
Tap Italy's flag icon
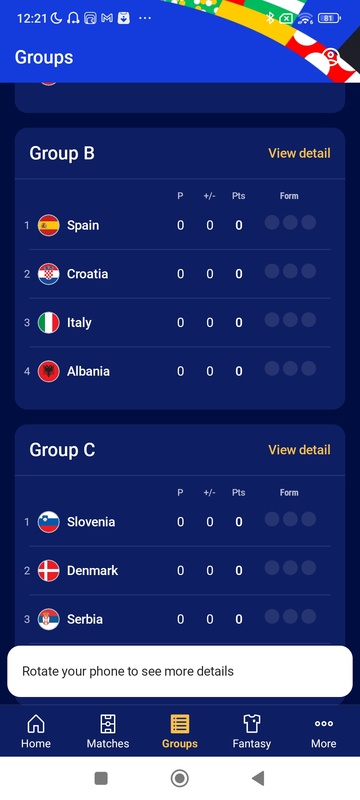tap(48, 322)
